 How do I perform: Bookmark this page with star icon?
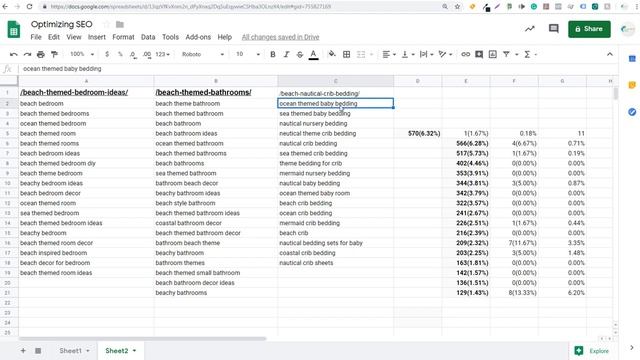click(457, 7)
